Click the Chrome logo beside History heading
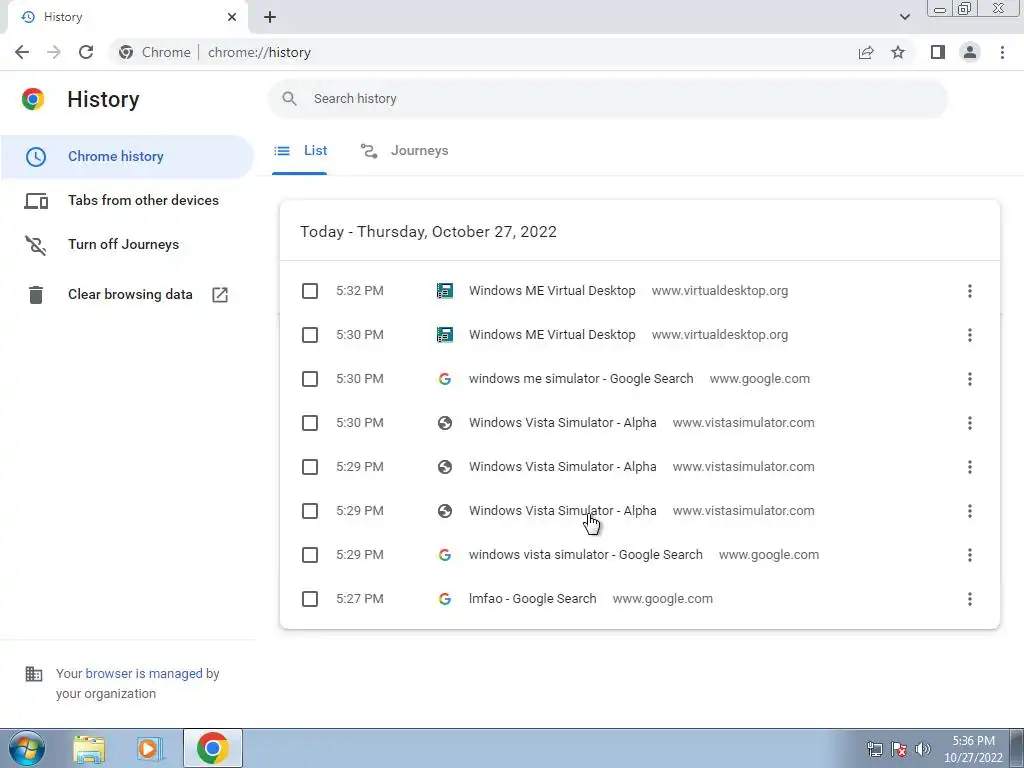The height and width of the screenshot is (768, 1024). [33, 99]
